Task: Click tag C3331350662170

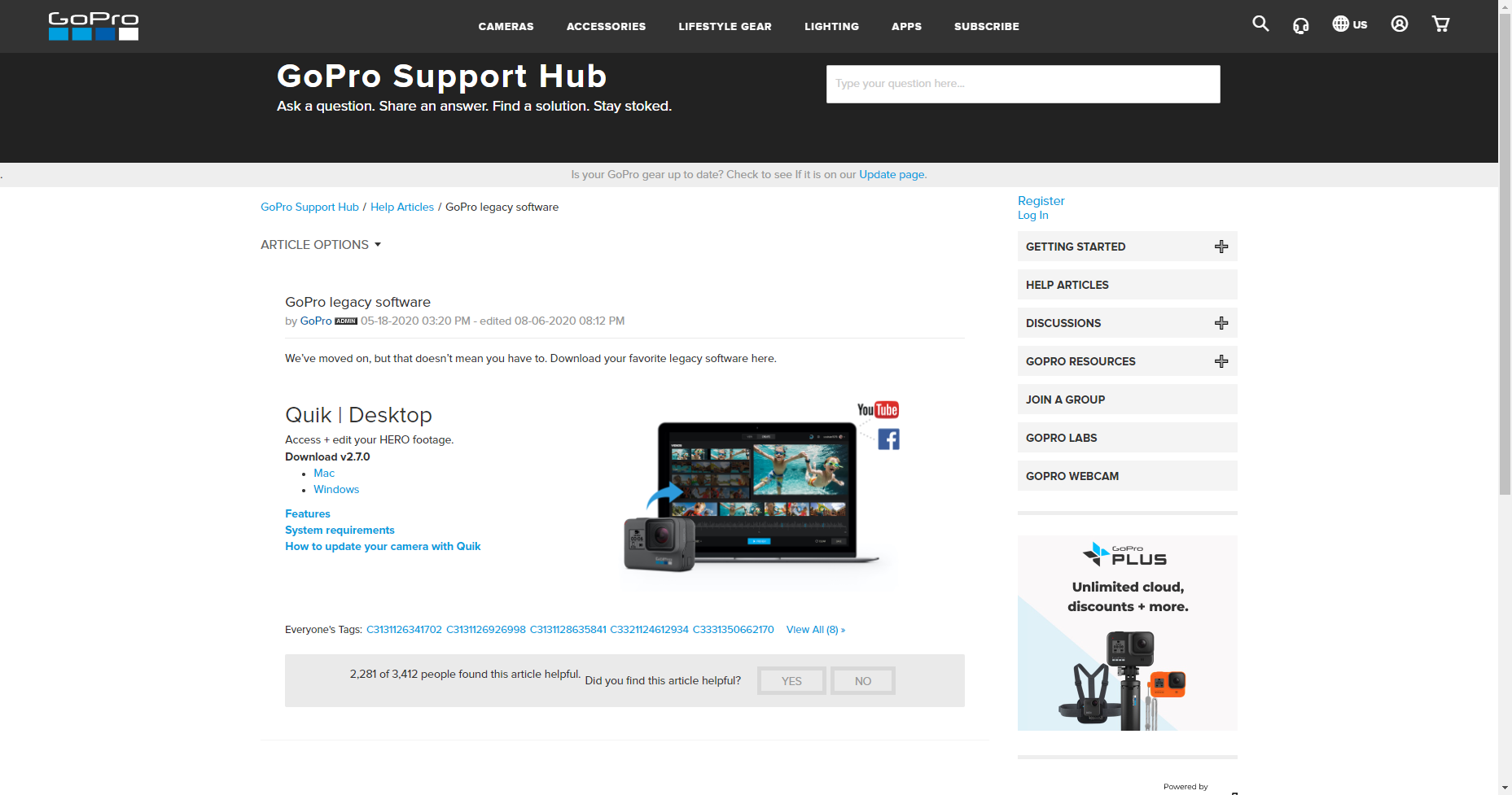Action: pyautogui.click(x=734, y=630)
